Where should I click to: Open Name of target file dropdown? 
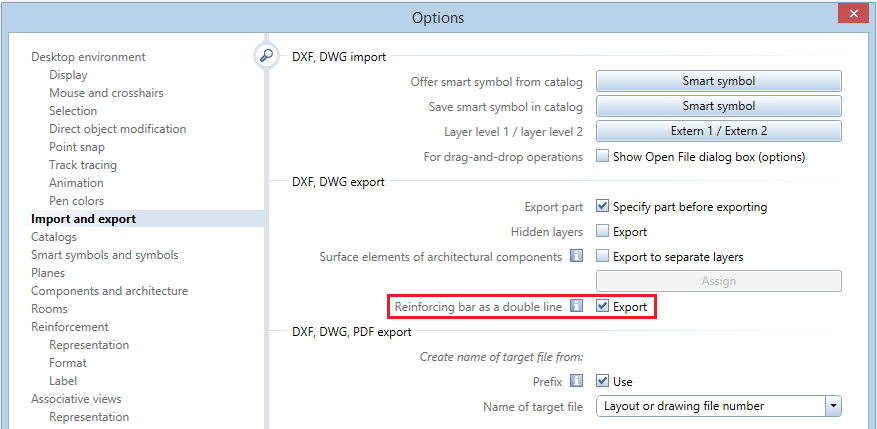[x=832, y=406]
